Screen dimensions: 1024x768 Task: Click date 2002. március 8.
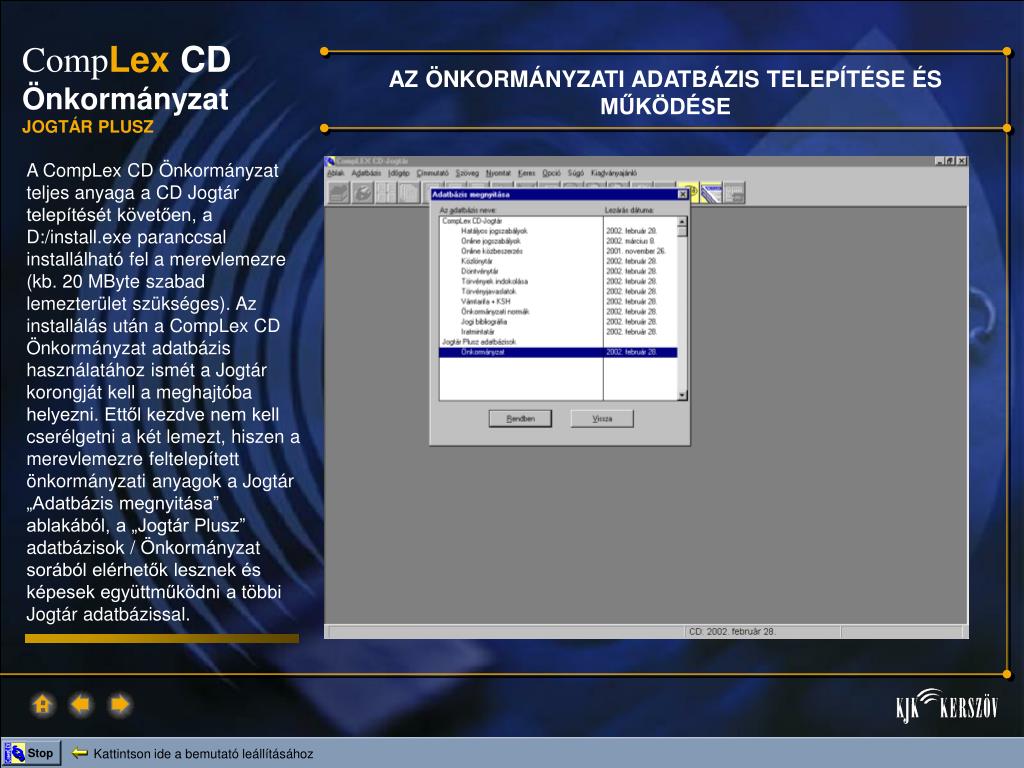(x=630, y=241)
